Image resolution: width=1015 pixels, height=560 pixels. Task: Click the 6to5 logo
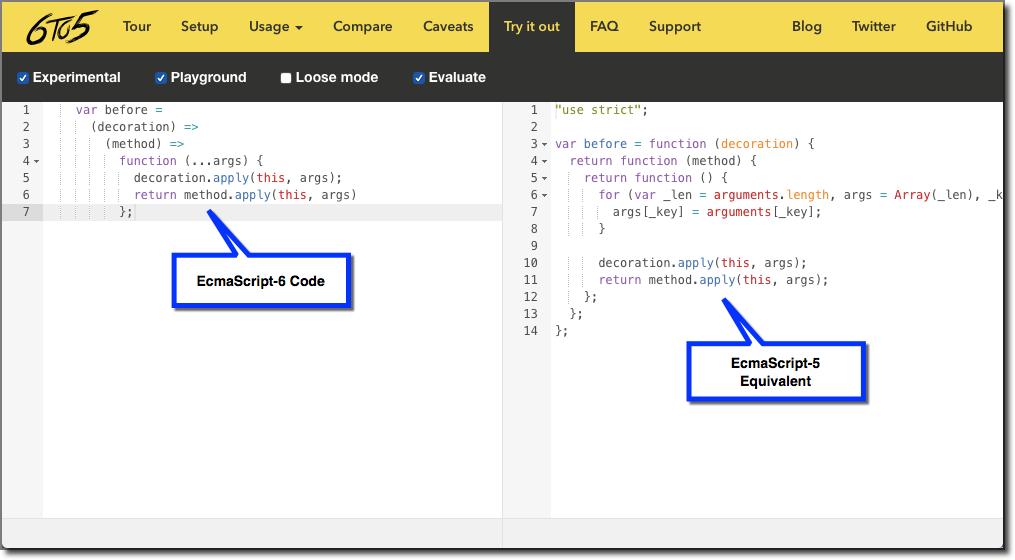(x=62, y=27)
